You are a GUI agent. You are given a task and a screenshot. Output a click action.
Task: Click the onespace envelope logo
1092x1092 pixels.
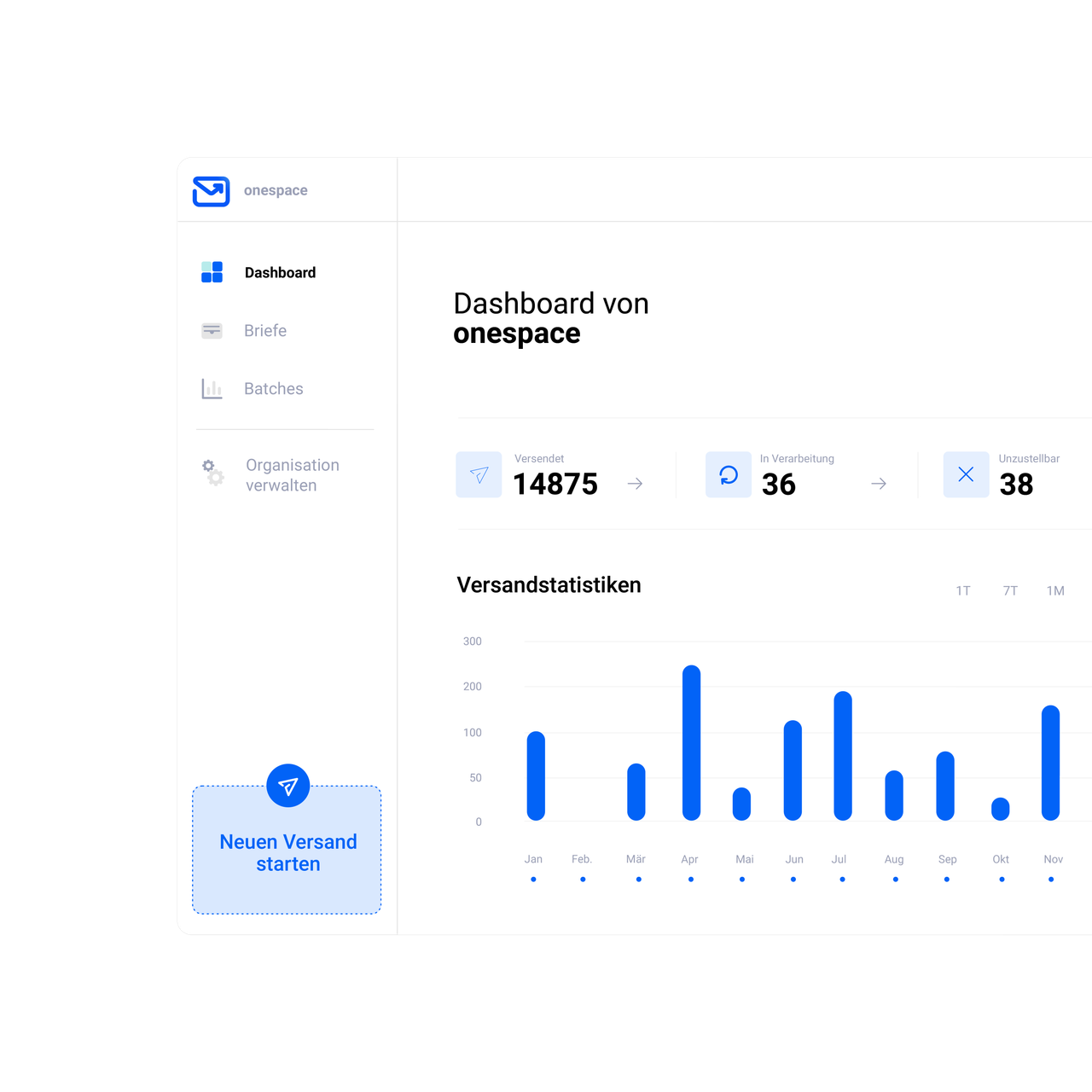point(211,191)
